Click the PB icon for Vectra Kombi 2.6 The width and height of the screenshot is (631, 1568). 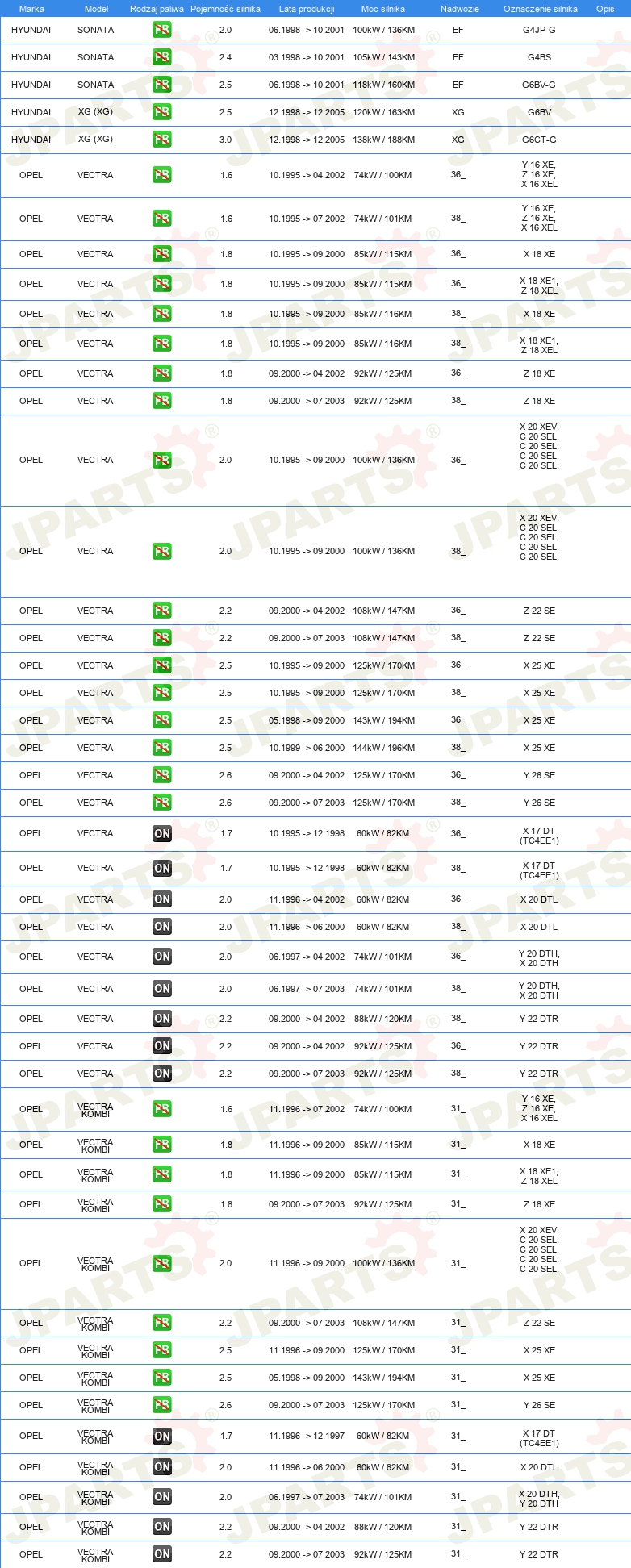point(161,1405)
